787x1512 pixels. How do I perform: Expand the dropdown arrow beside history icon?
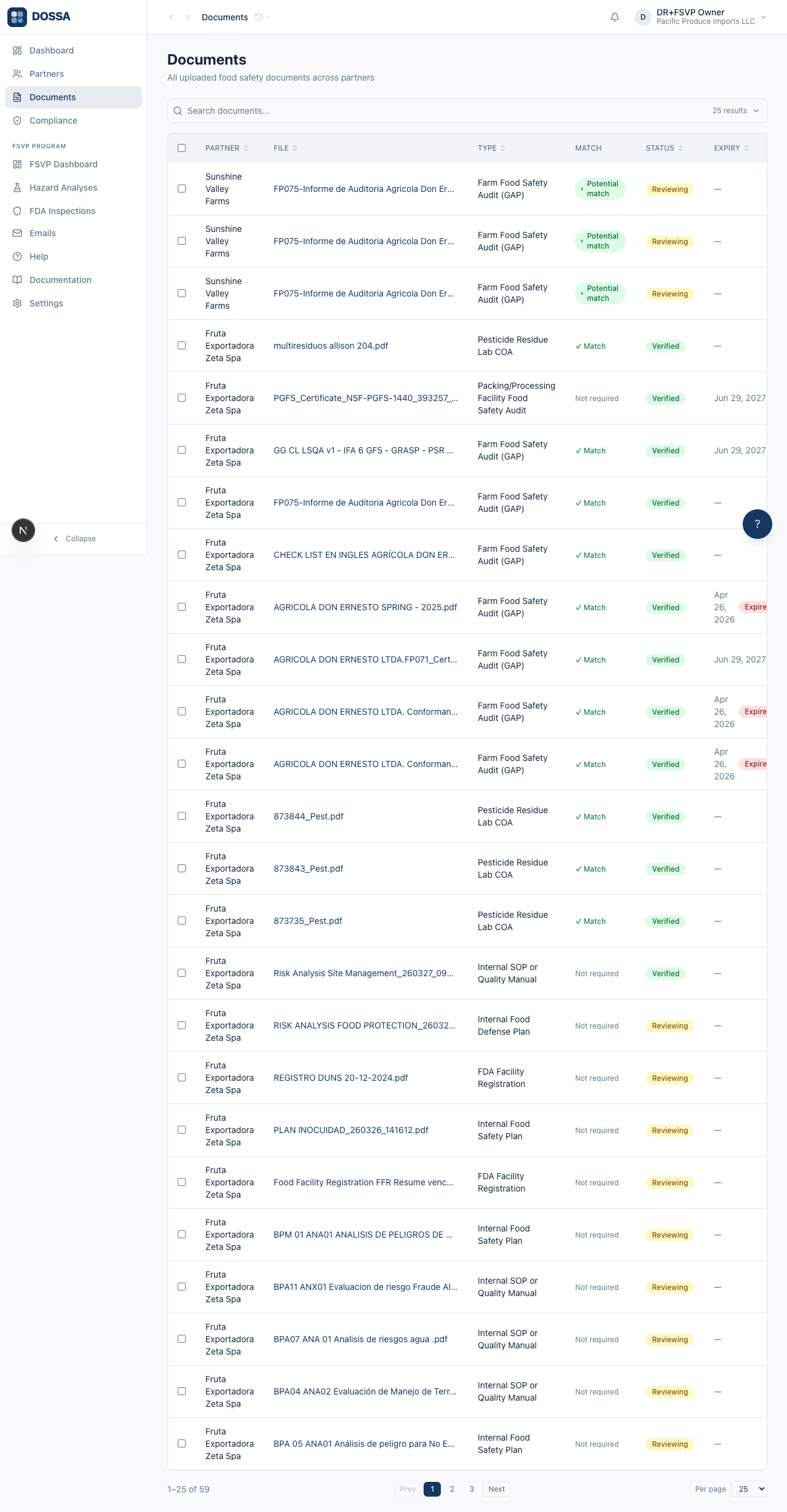click(x=269, y=17)
